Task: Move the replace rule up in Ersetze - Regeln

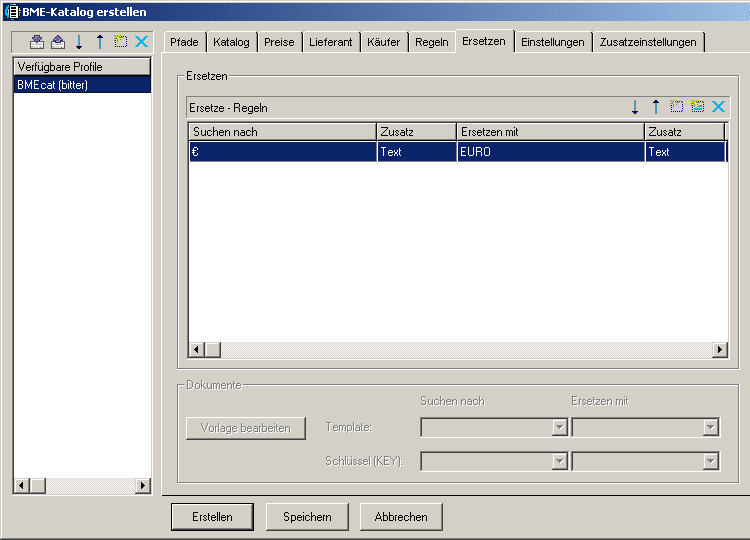Action: [656, 107]
